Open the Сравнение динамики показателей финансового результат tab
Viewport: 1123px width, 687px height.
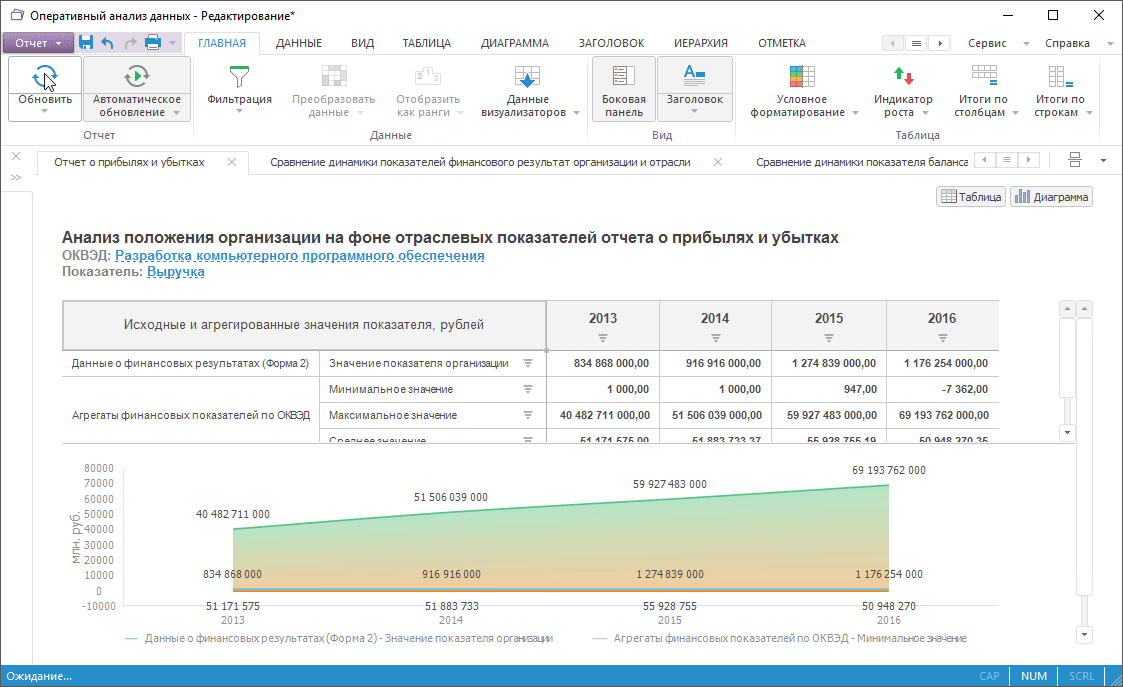(480, 162)
